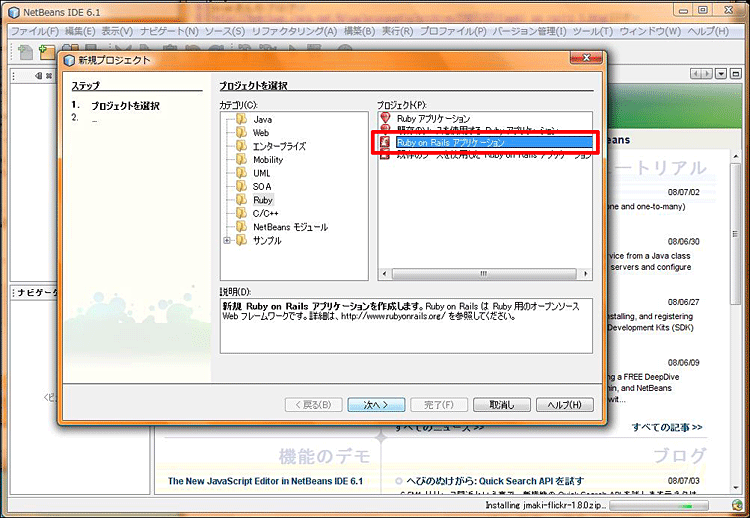Click the project list scroll right arrow
This screenshot has width=750, height=518.
click(x=585, y=274)
